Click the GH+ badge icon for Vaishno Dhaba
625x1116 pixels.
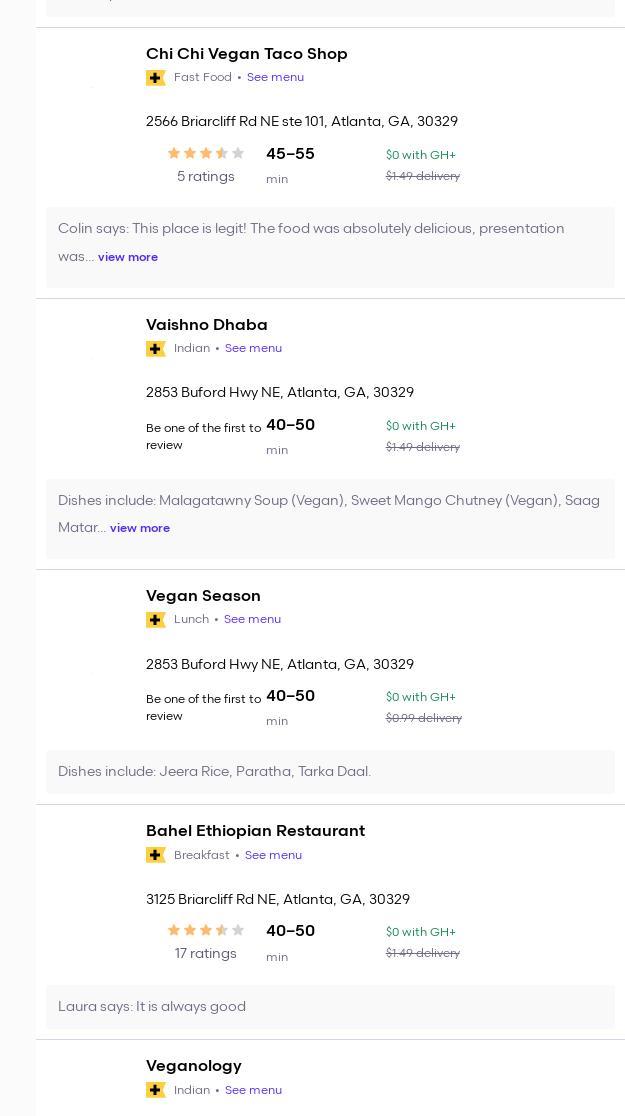pos(155,349)
